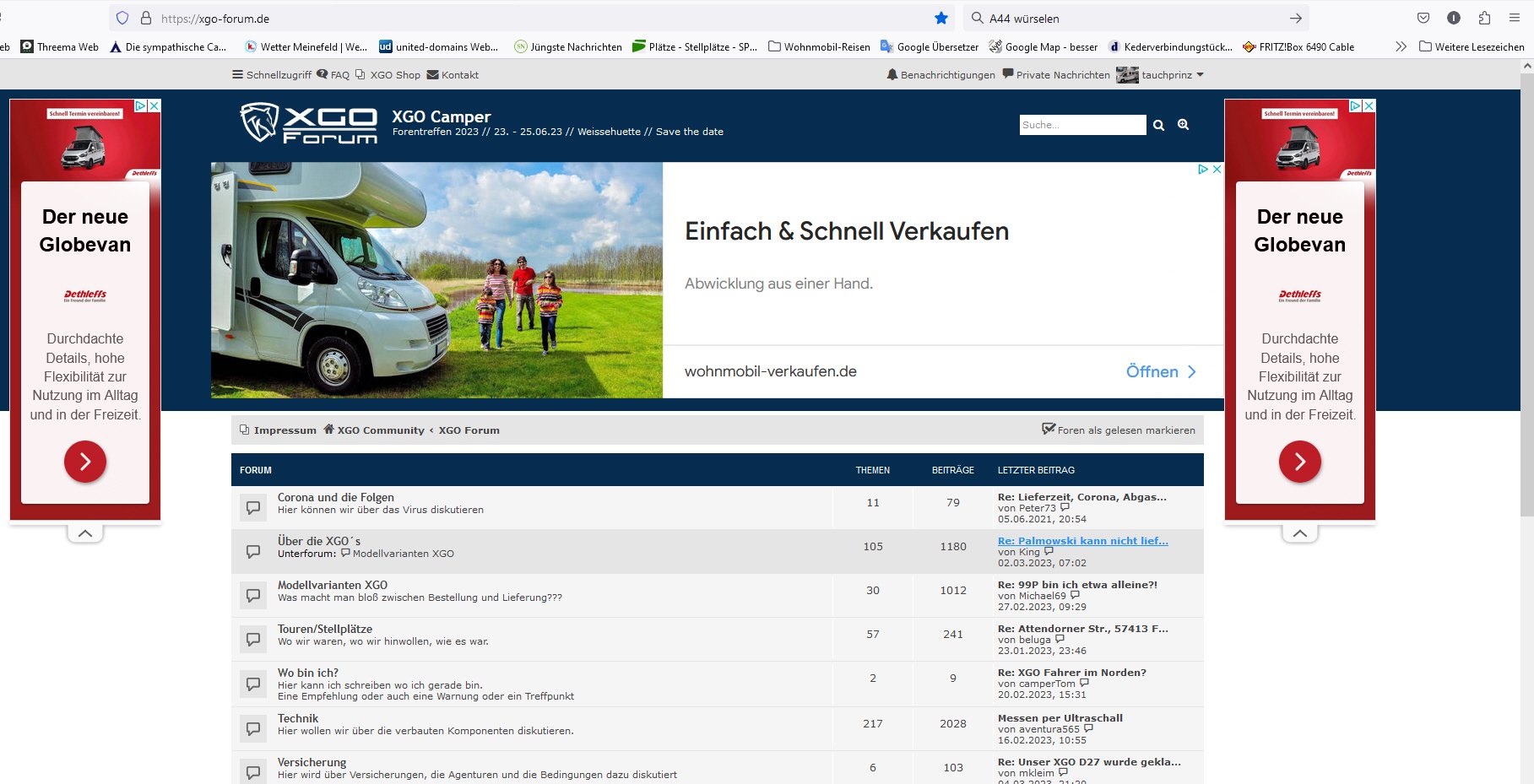Open the Firefox extensions puzzle icon
Image resolution: width=1534 pixels, height=784 pixels.
(x=1484, y=19)
